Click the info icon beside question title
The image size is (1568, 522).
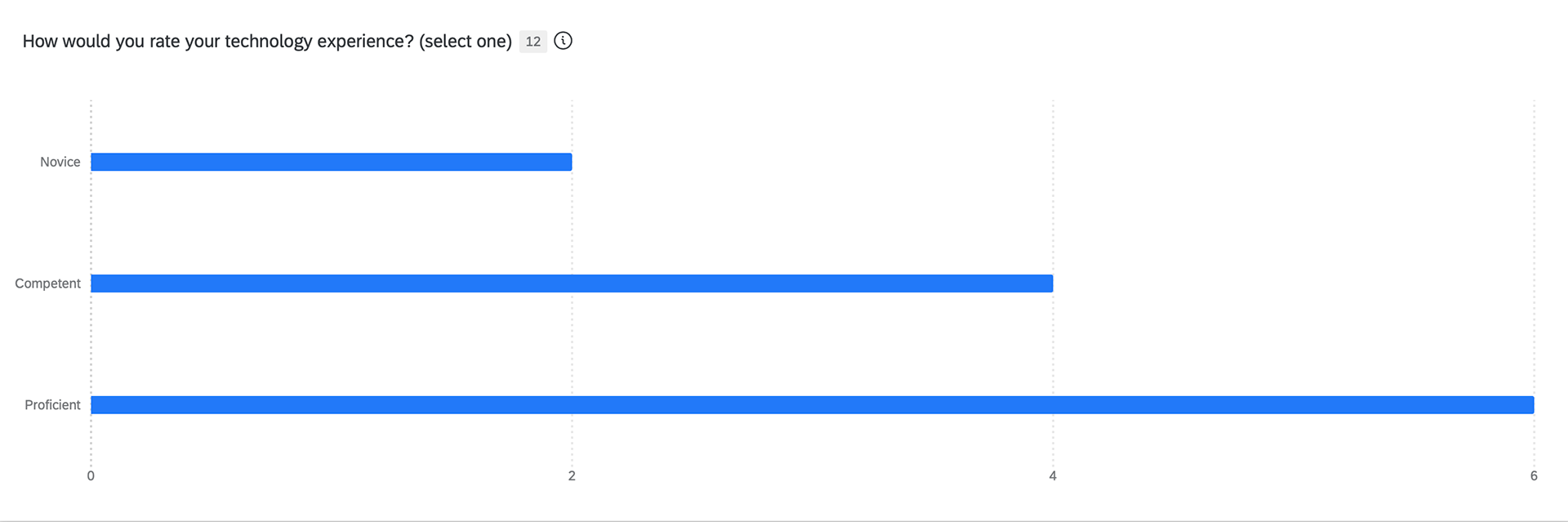tap(563, 41)
